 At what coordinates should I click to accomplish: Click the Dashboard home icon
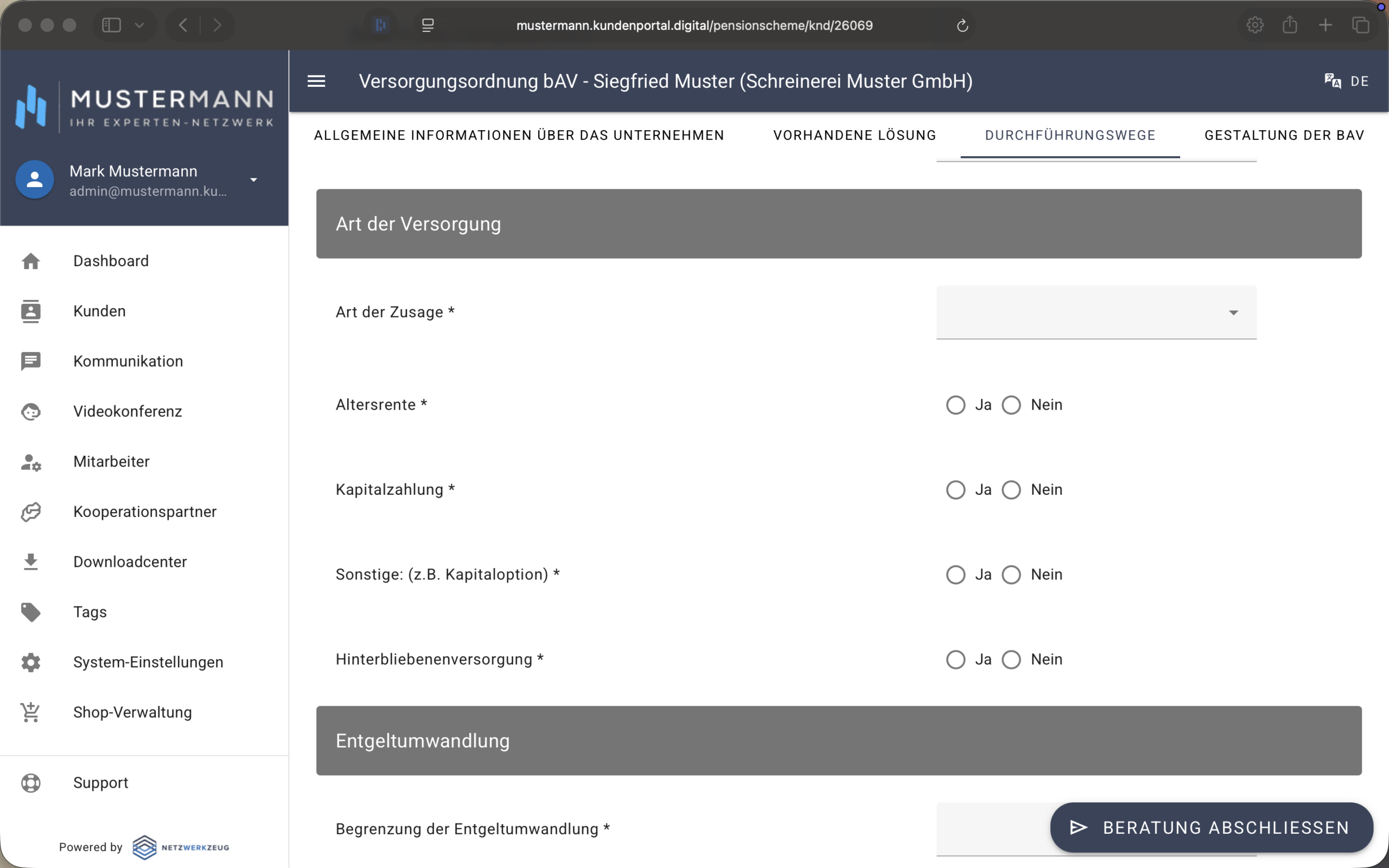pos(31,261)
